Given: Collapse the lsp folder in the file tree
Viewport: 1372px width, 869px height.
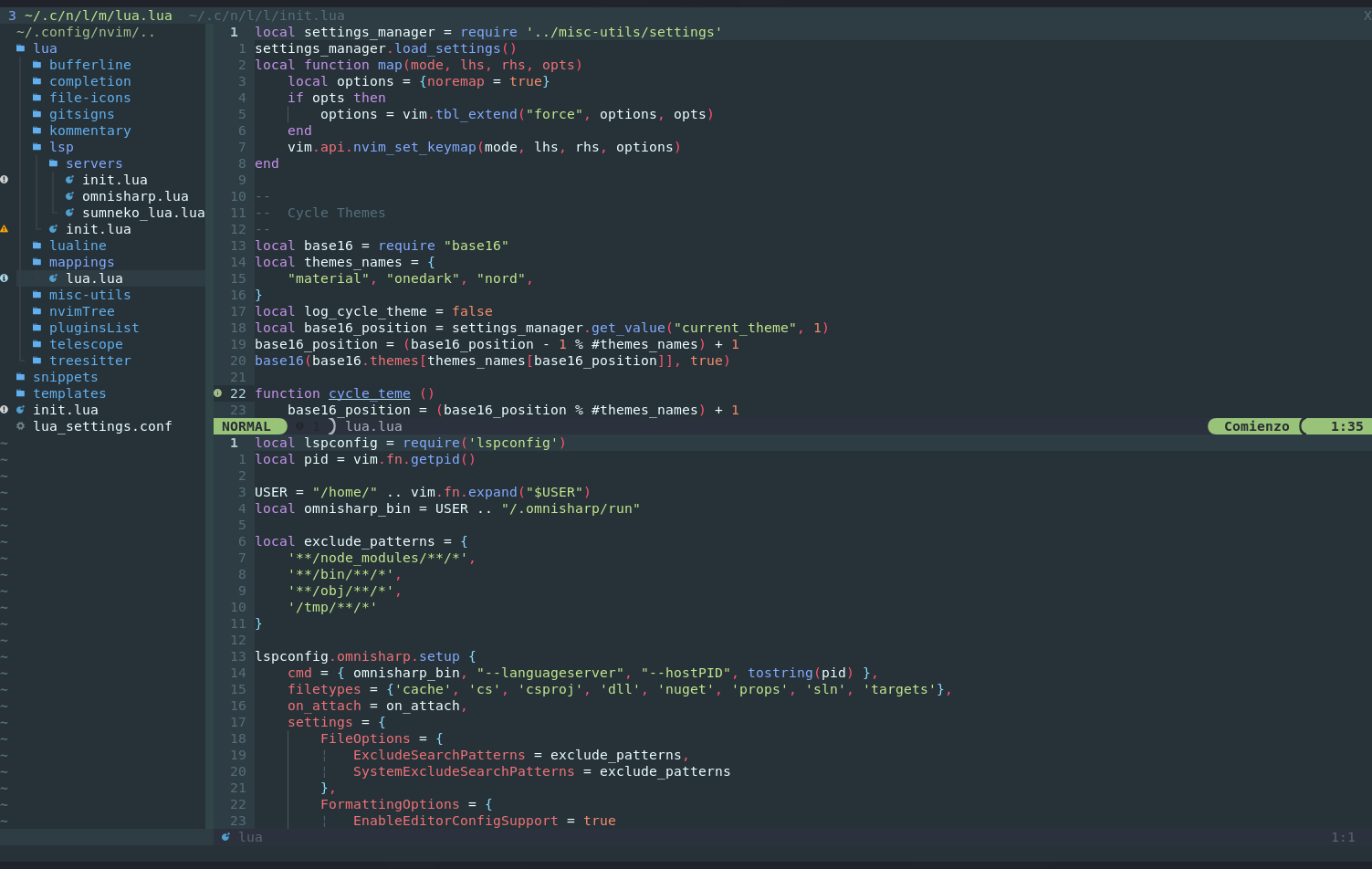Looking at the screenshot, I should [x=61, y=147].
